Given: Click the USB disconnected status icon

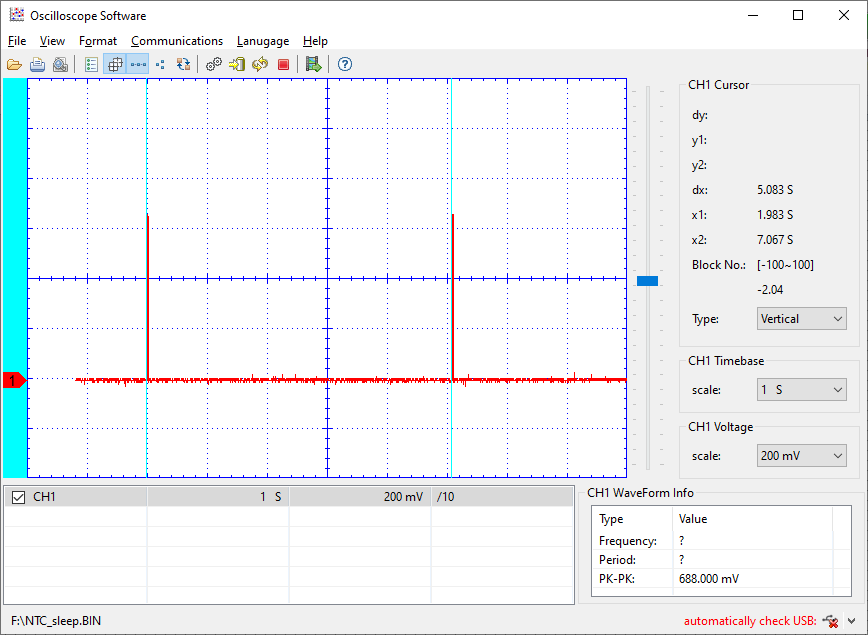Looking at the screenshot, I should [x=830, y=621].
